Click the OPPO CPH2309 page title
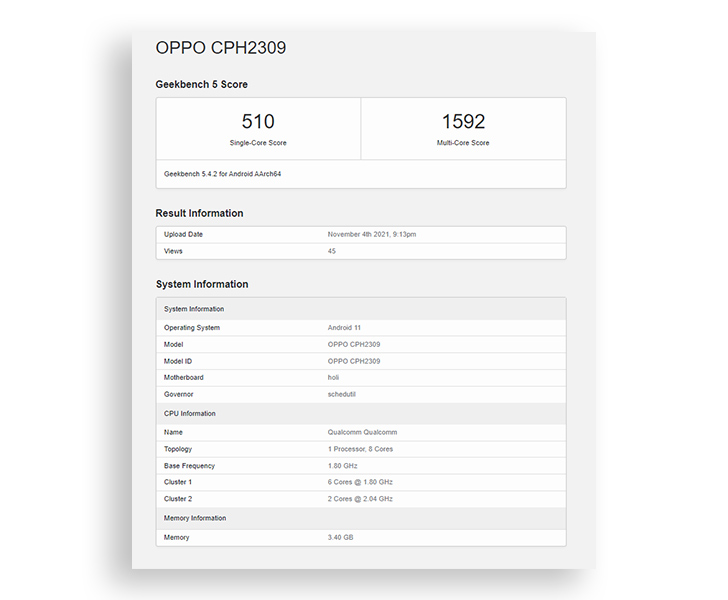The width and height of the screenshot is (728, 600). coord(221,47)
